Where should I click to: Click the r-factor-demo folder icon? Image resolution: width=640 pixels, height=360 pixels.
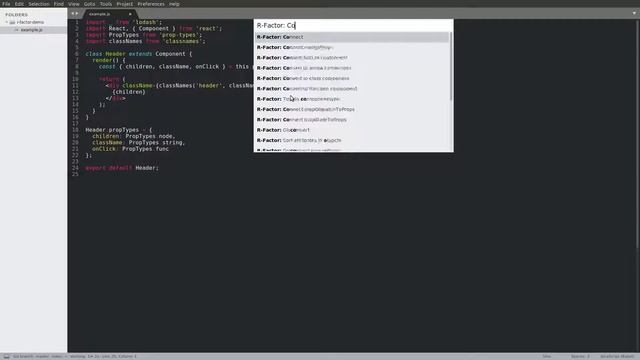(x=12, y=22)
